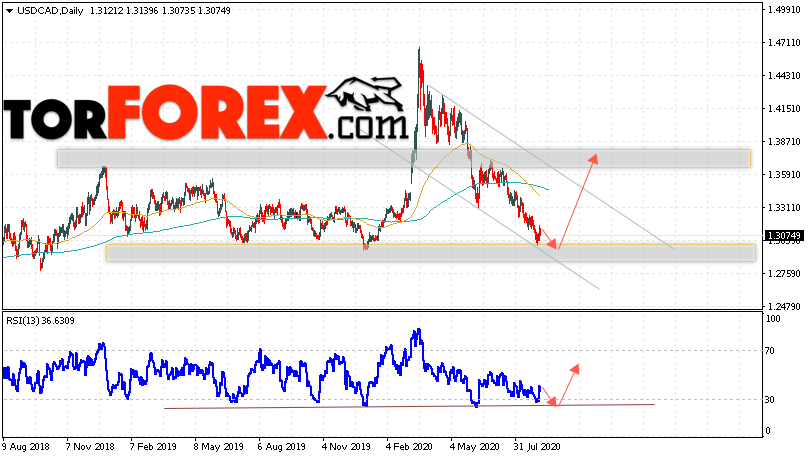Click the 7 Feb 2019 date label
The height and width of the screenshot is (458, 808).
154,446
